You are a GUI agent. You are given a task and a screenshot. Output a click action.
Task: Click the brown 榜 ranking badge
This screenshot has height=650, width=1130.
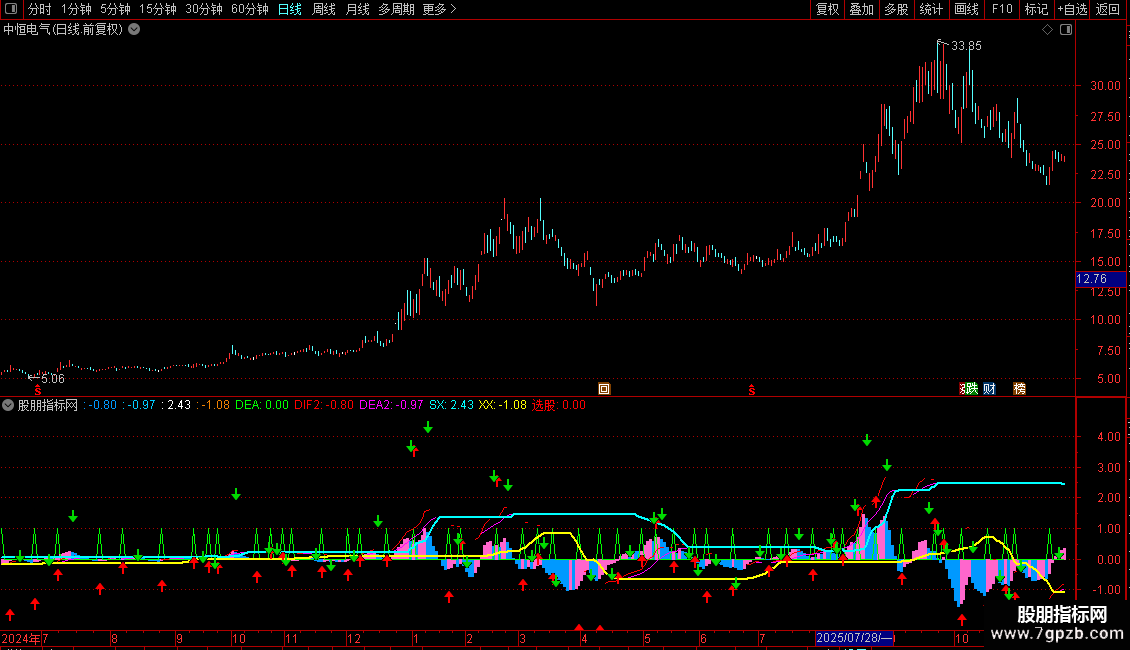(1019, 389)
